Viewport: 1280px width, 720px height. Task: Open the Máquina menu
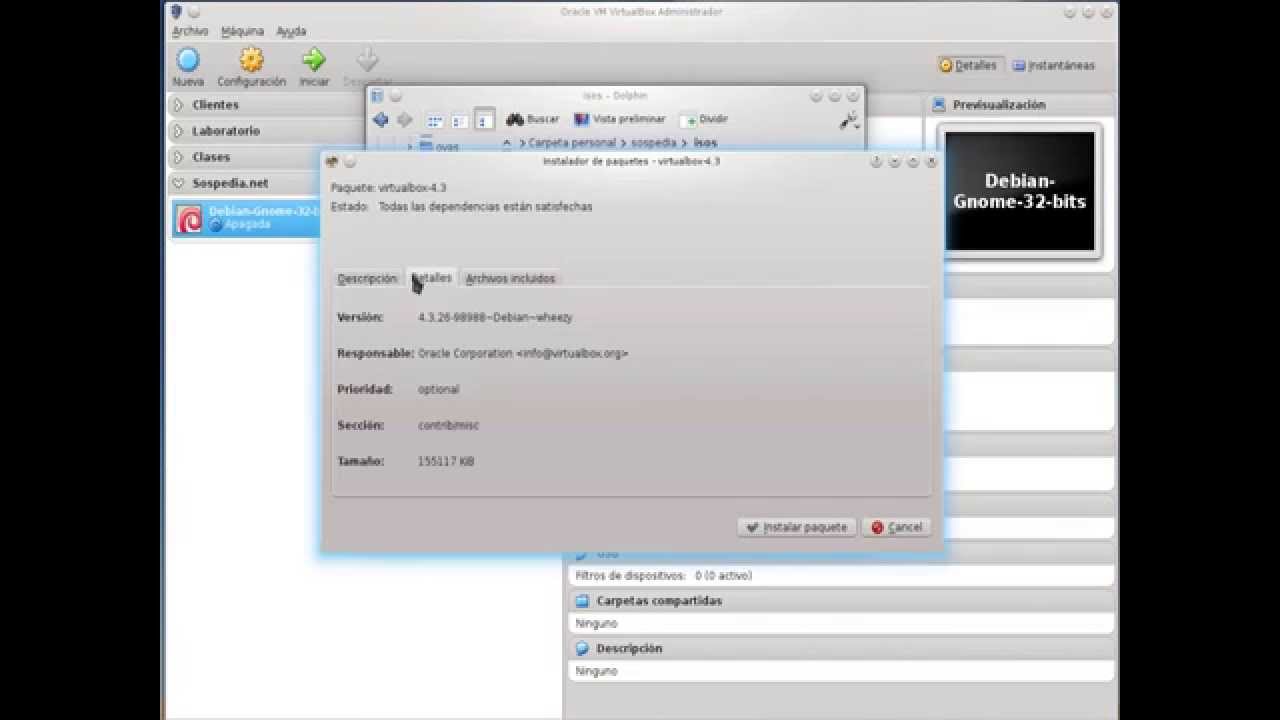click(x=242, y=32)
